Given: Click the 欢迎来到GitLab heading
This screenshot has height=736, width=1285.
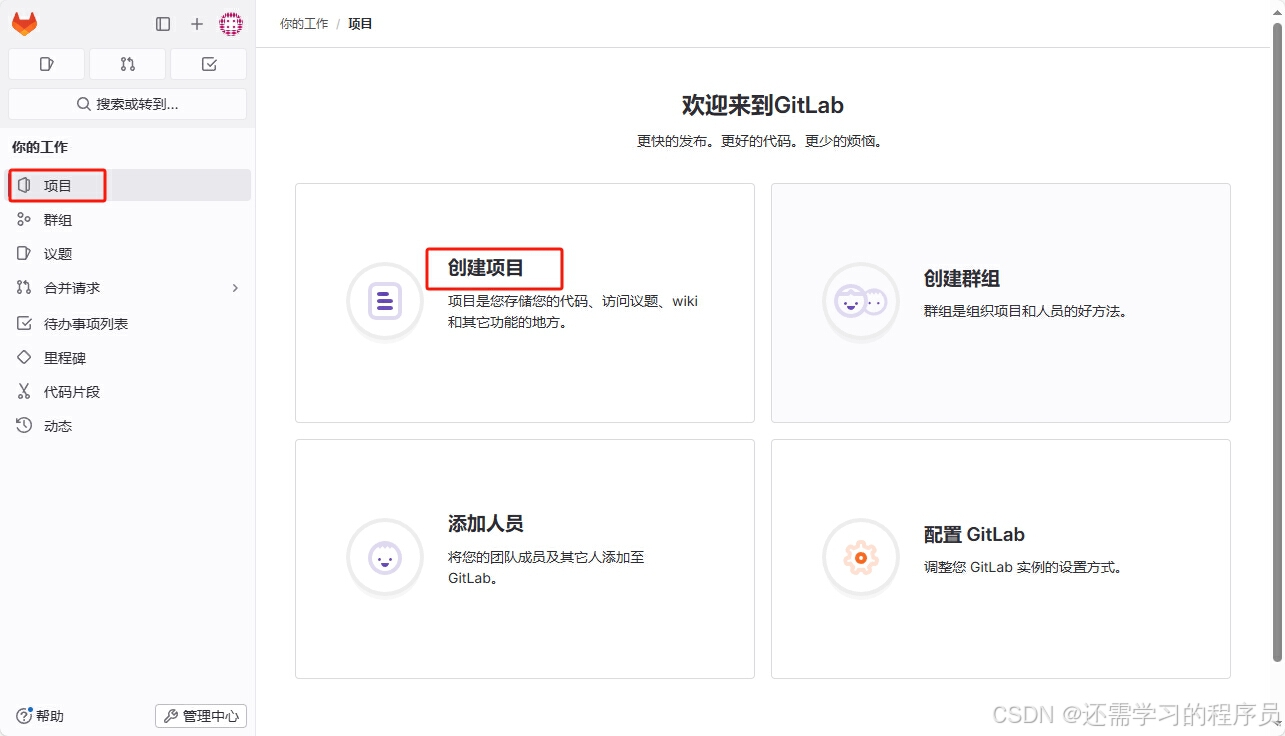Looking at the screenshot, I should coord(763,105).
